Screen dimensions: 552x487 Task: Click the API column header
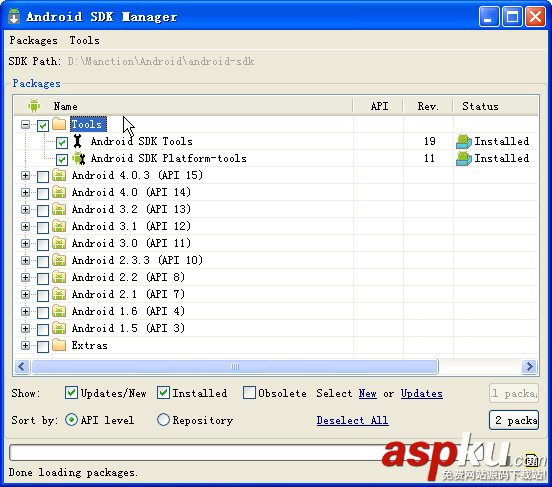379,106
